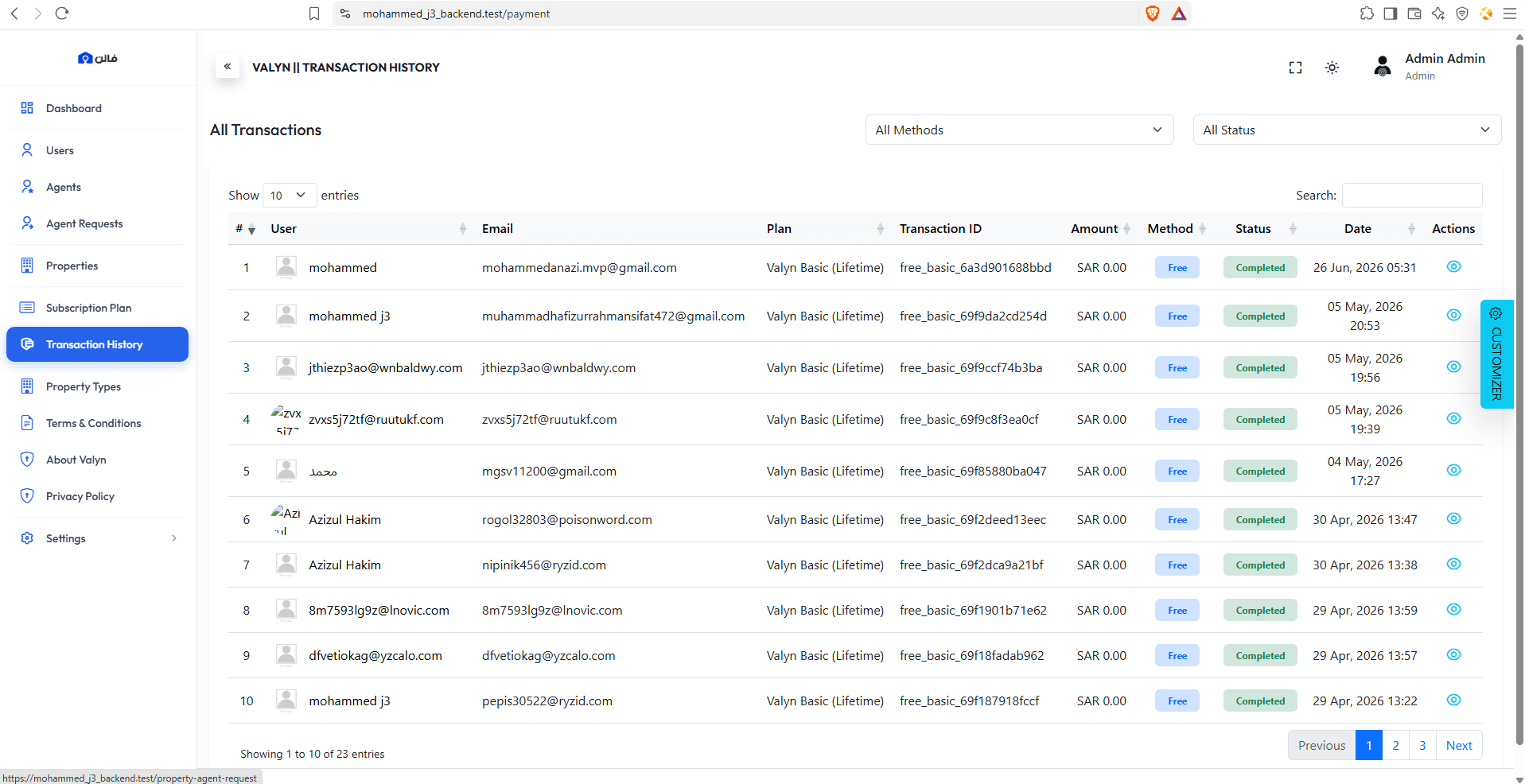Open the All Methods filter dropdown
1525x784 pixels.
[1019, 130]
